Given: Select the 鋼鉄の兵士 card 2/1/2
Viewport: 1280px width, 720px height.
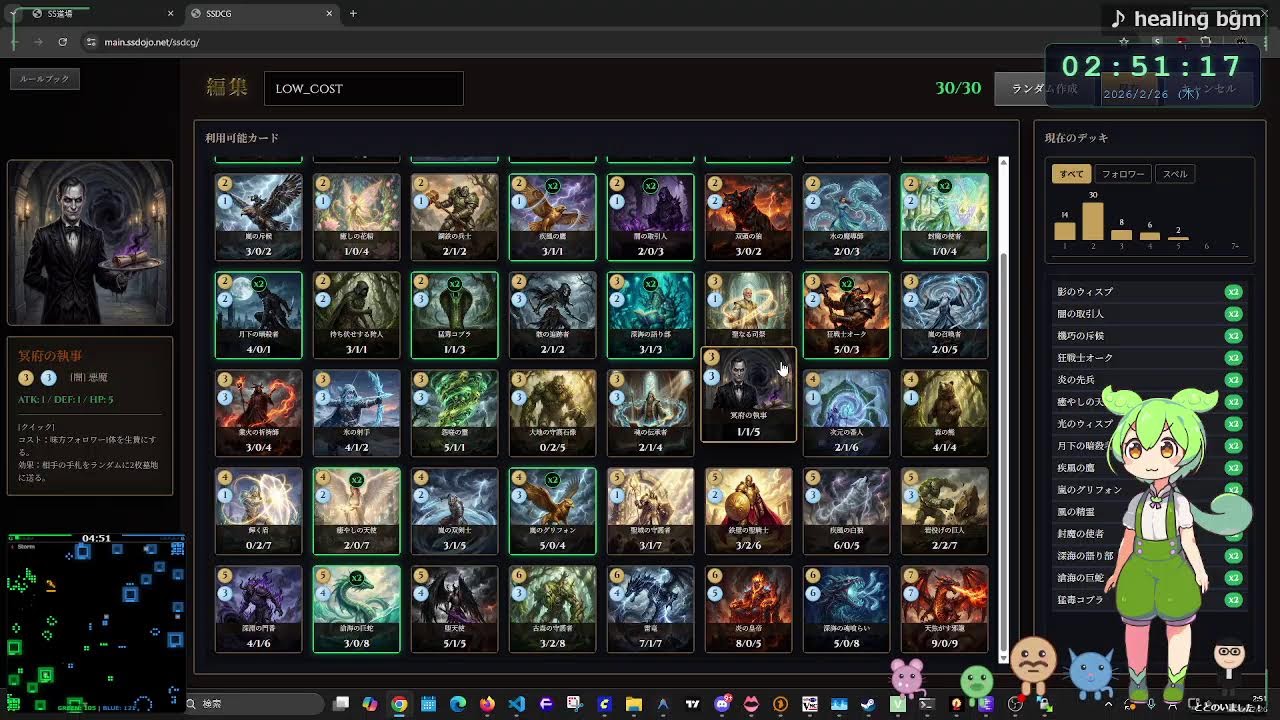Looking at the screenshot, I should tap(454, 217).
